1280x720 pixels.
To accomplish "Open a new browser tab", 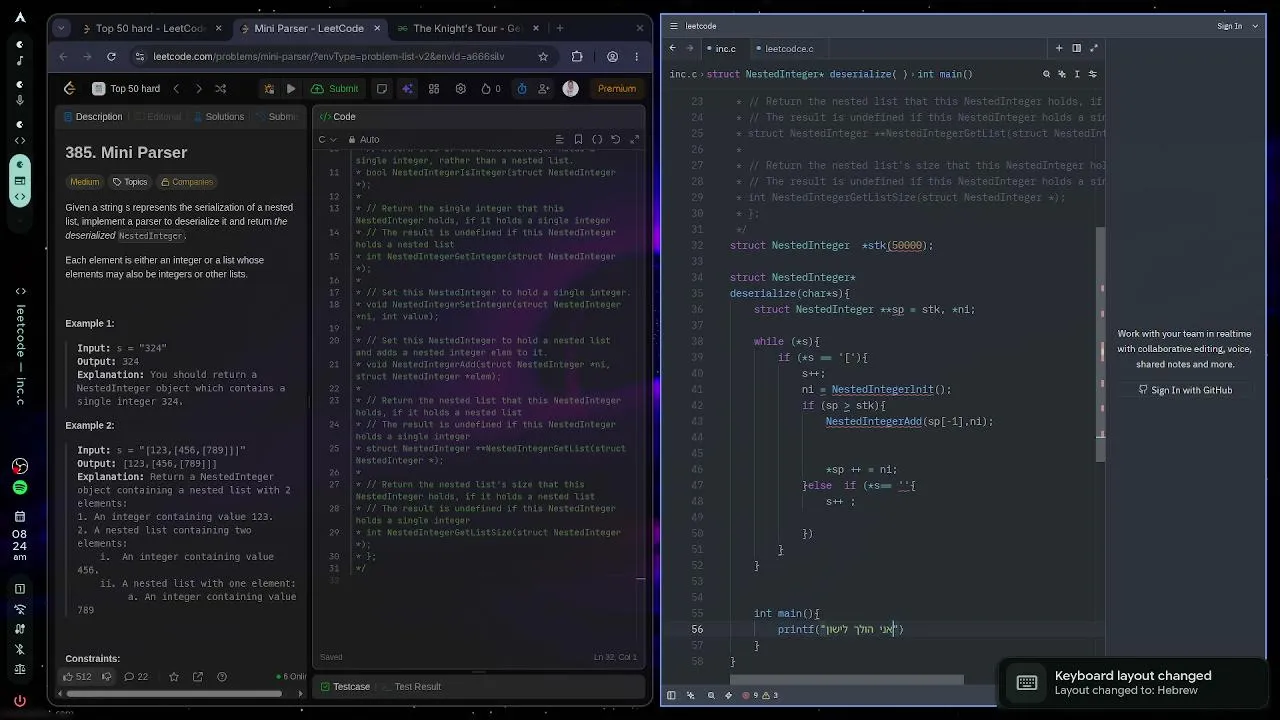I will [x=560, y=28].
